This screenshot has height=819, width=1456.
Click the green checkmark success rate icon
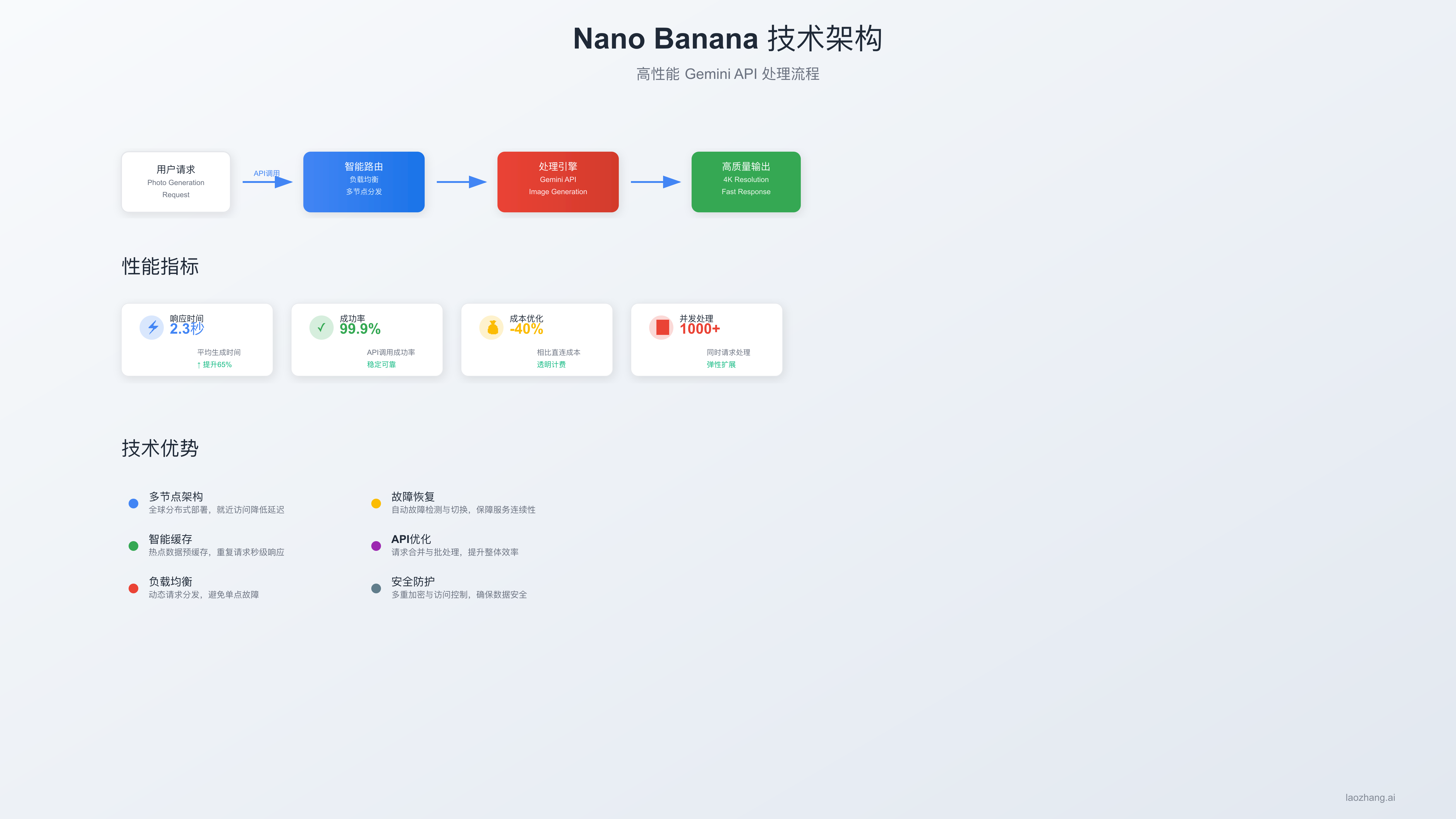pyautogui.click(x=321, y=327)
